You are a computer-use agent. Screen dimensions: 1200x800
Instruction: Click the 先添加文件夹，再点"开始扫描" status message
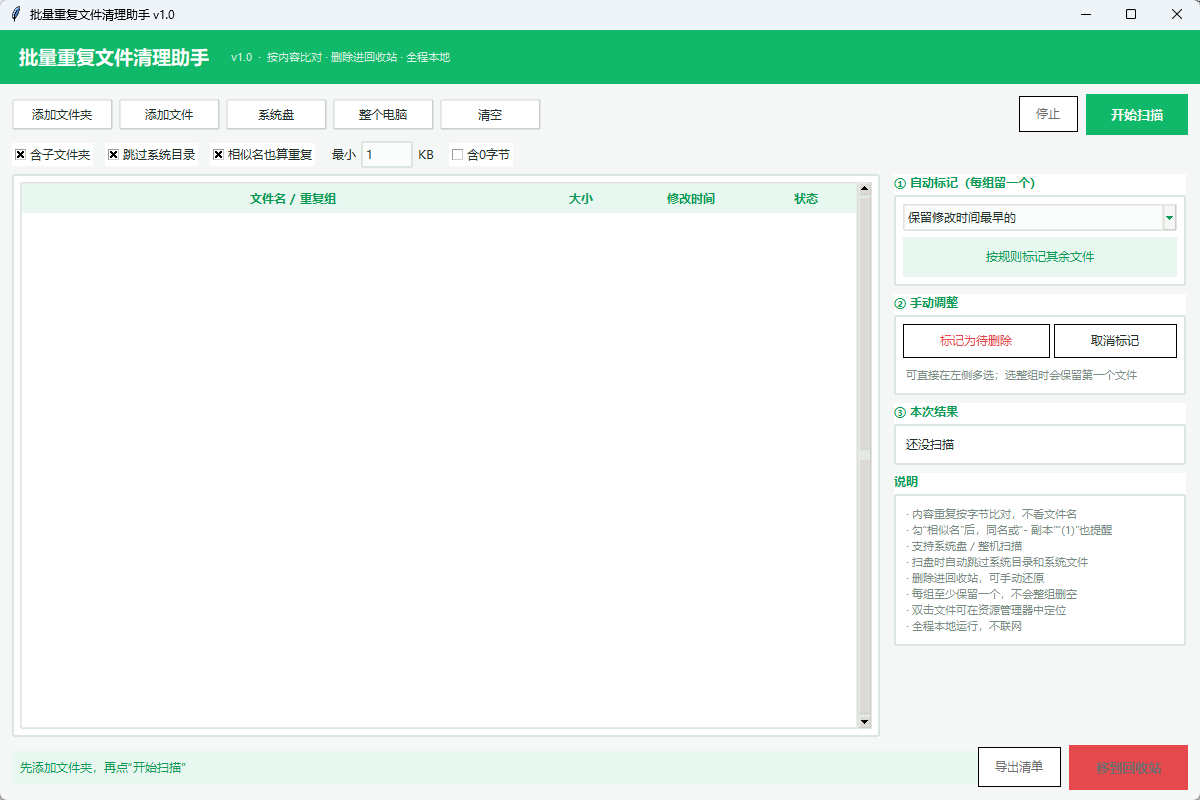click(103, 768)
